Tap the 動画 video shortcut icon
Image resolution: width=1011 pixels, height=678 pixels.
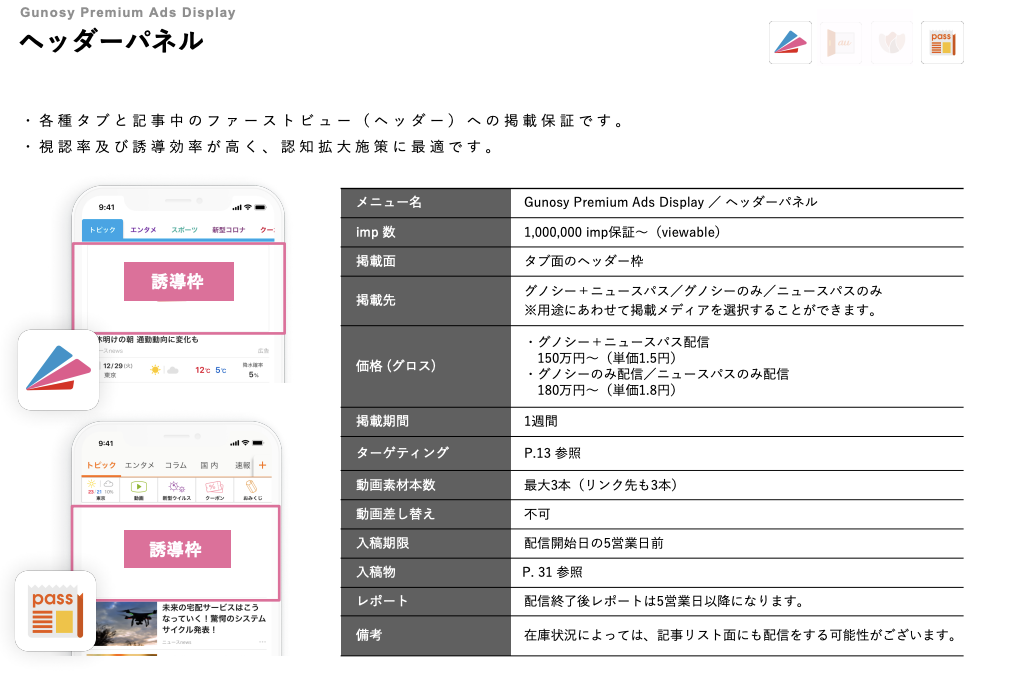(x=139, y=489)
